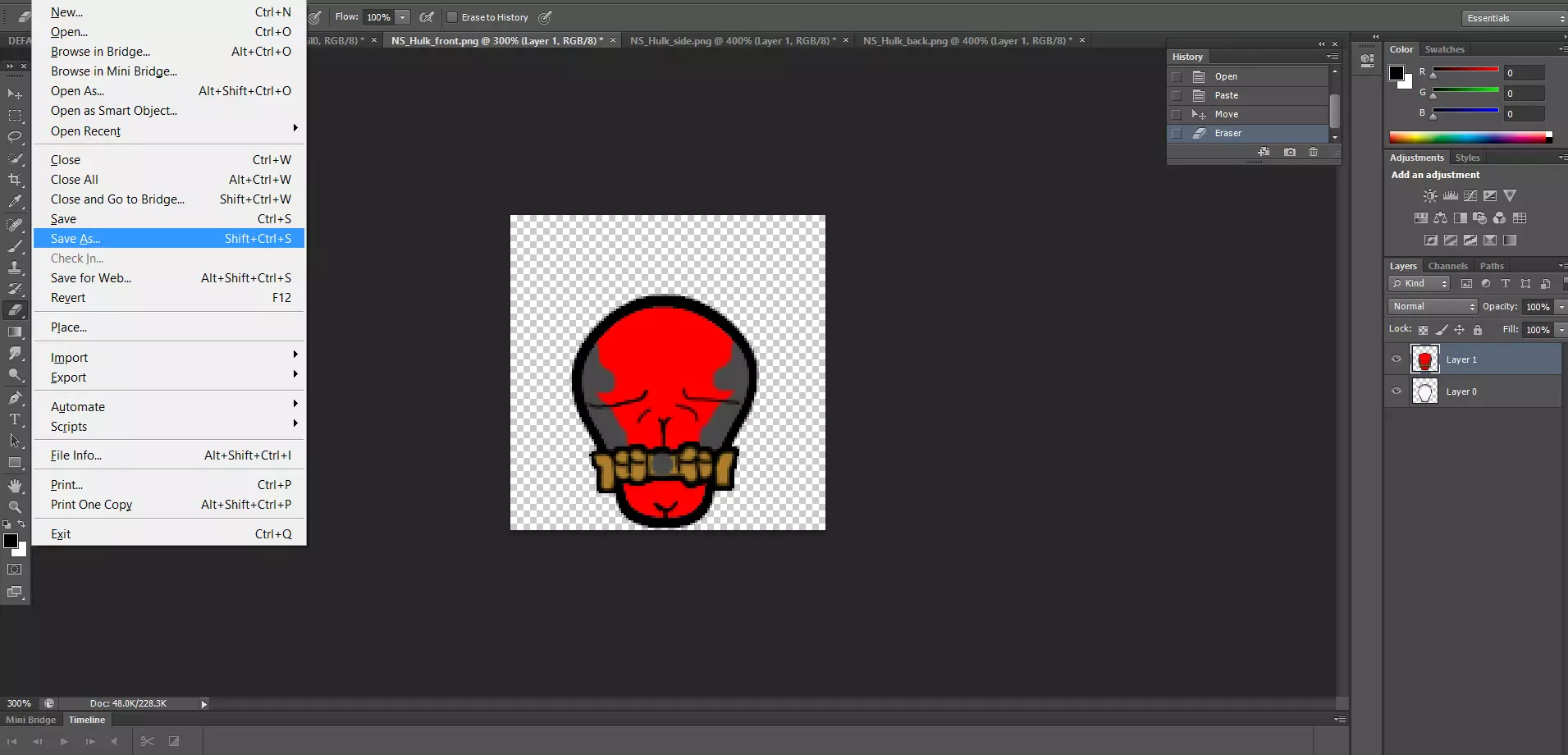The height and width of the screenshot is (755, 1568).
Task: Select the Hand tool
Action: pos(15,486)
